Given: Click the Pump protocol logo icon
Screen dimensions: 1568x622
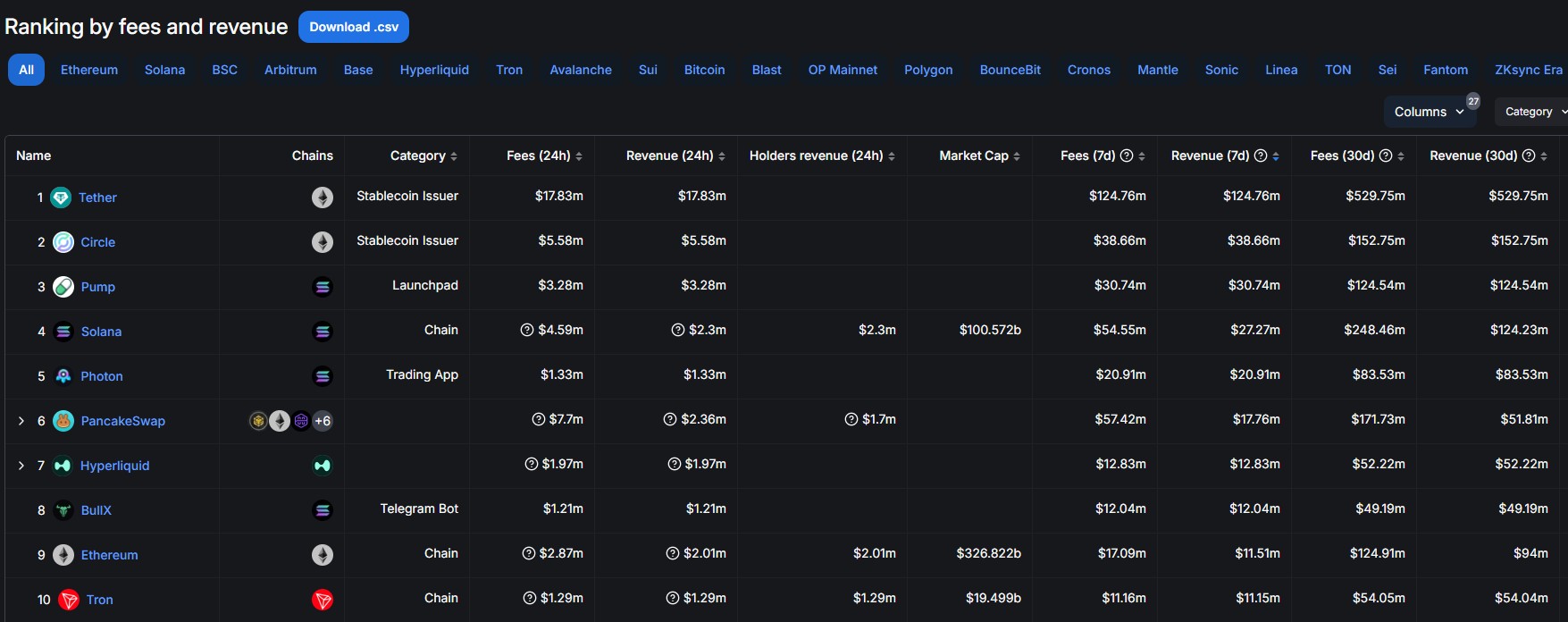Looking at the screenshot, I should click(63, 287).
